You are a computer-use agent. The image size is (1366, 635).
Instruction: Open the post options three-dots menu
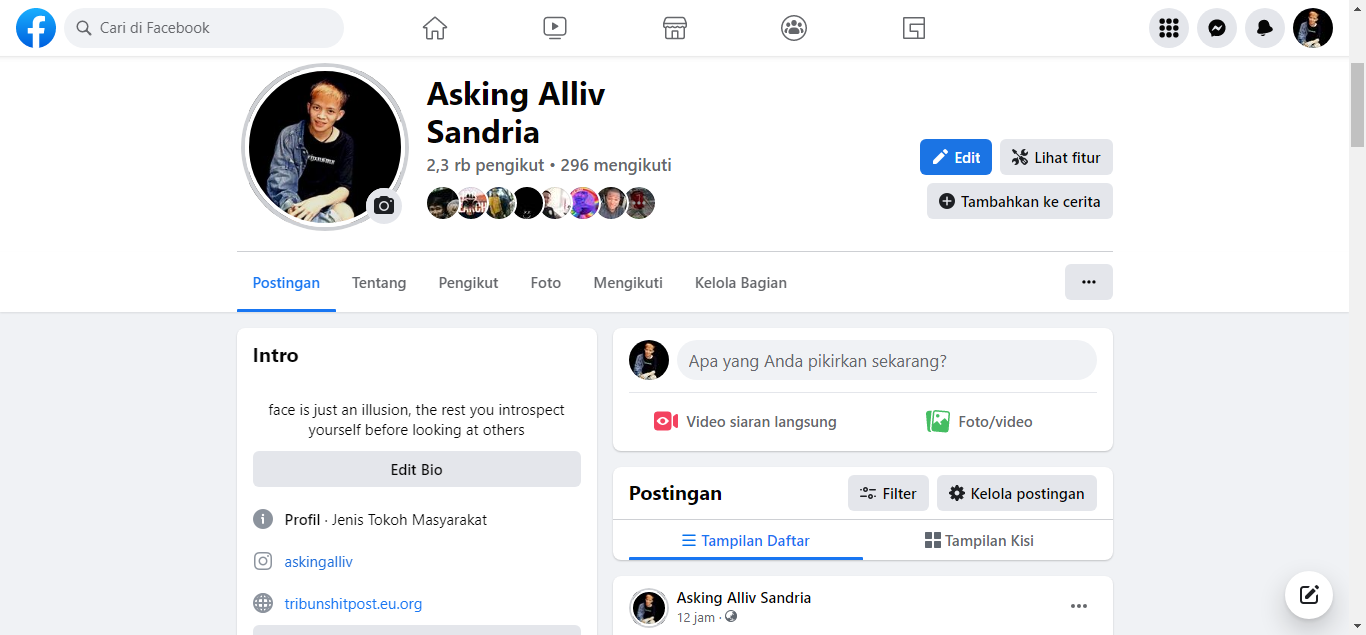click(1079, 606)
